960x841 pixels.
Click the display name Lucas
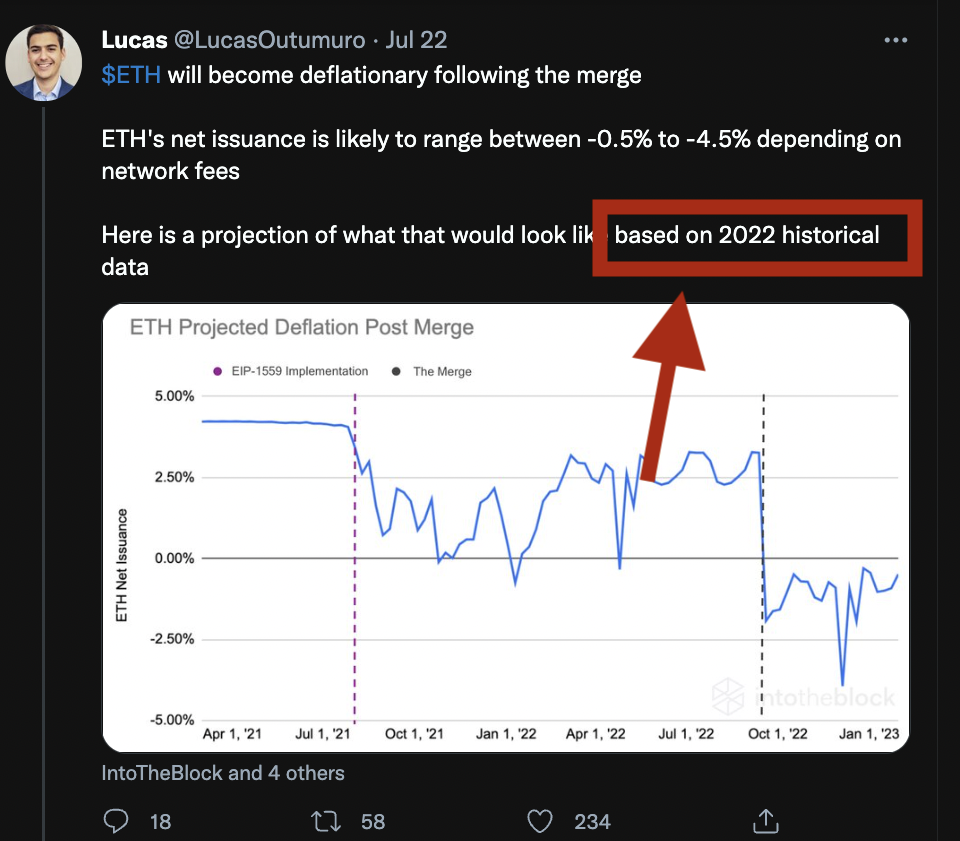tap(133, 40)
